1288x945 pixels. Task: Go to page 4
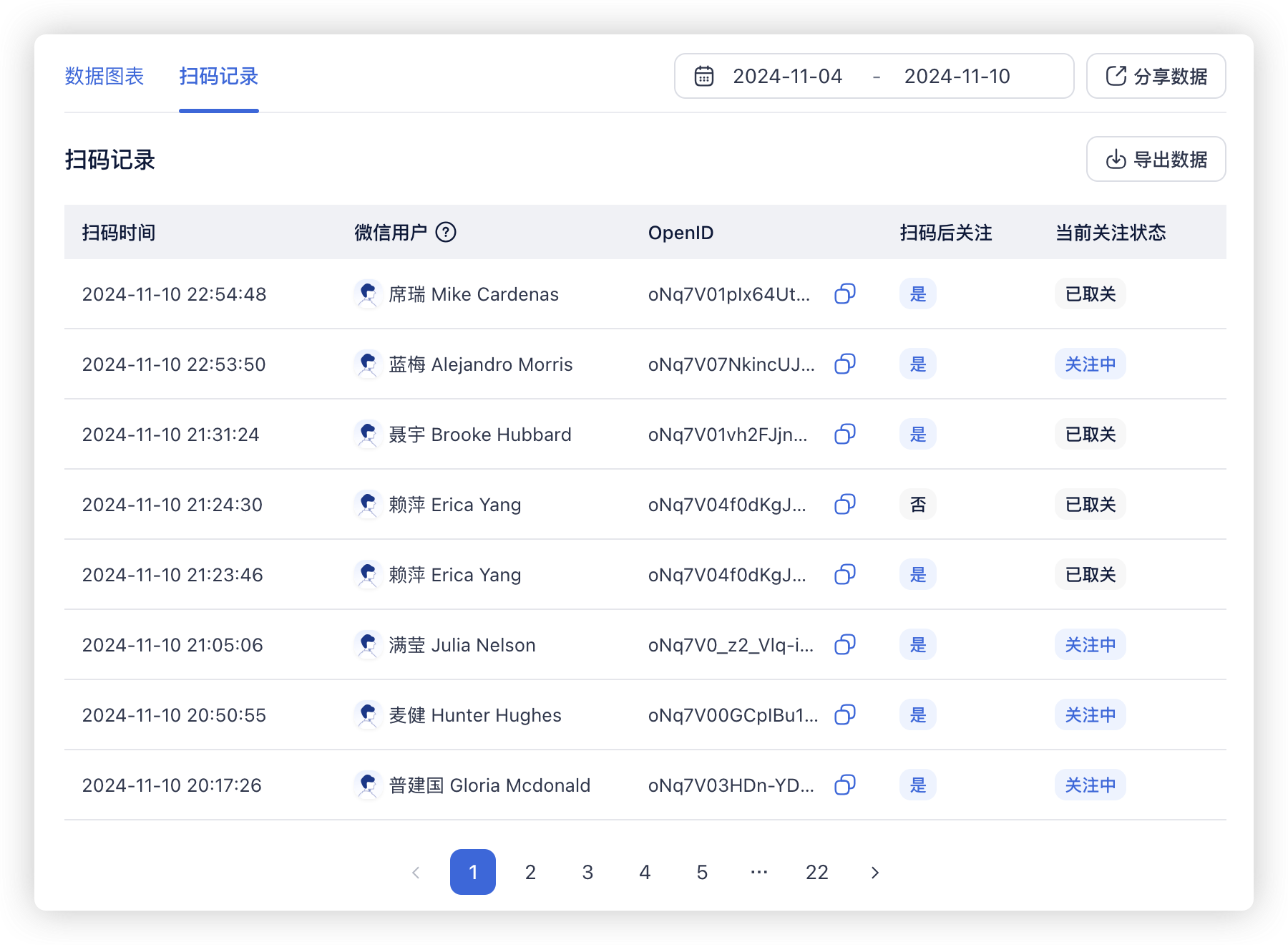(x=645, y=872)
